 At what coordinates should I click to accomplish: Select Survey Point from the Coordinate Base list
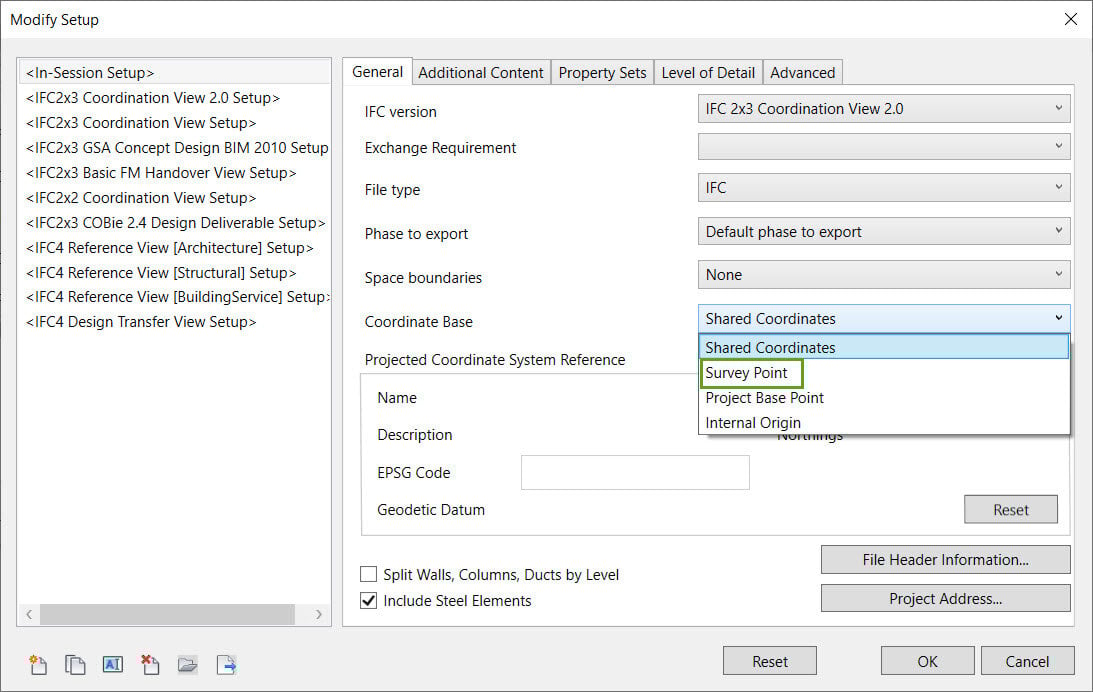[x=751, y=372]
